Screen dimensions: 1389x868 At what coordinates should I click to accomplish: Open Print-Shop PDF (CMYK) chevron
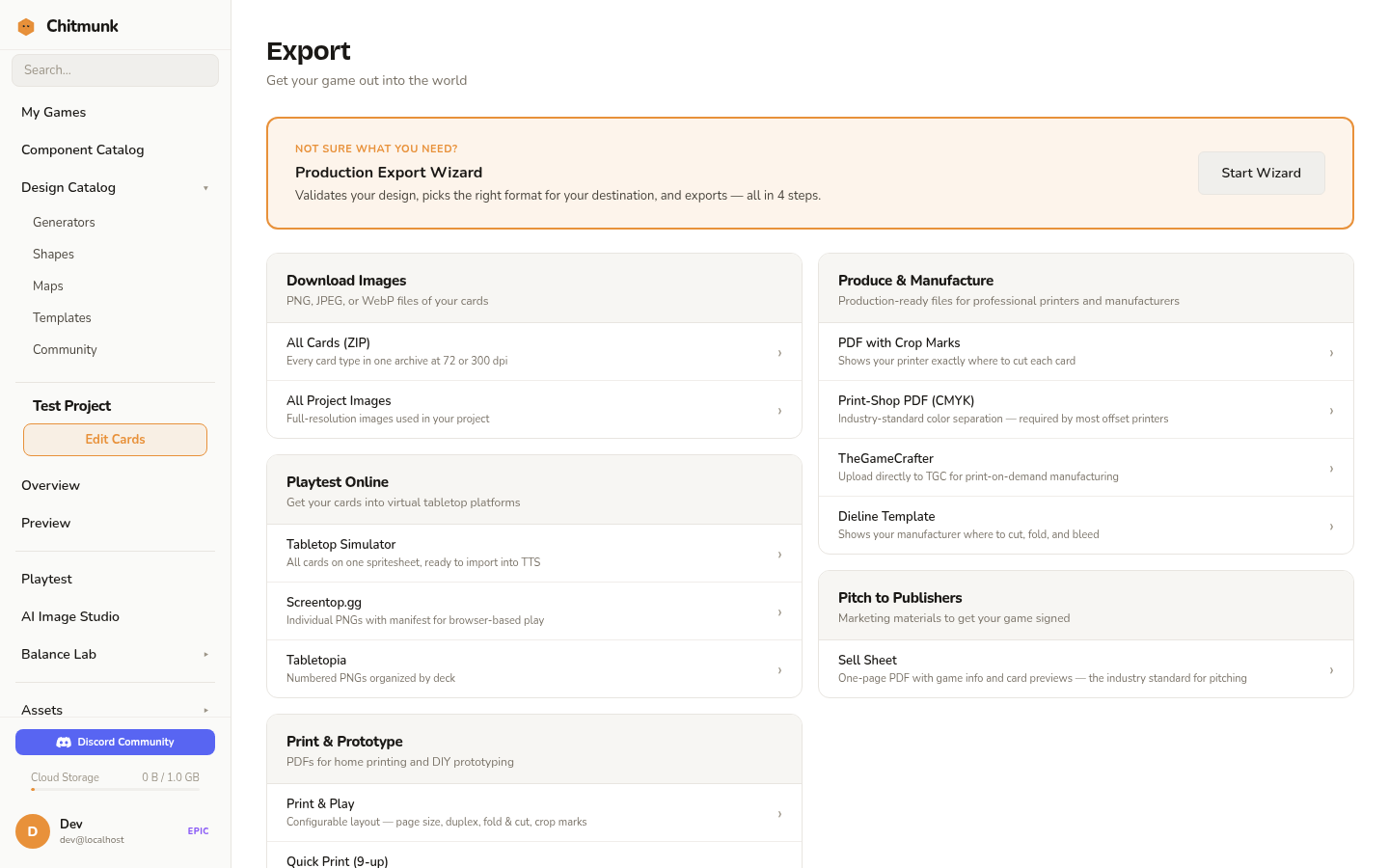(x=1331, y=411)
